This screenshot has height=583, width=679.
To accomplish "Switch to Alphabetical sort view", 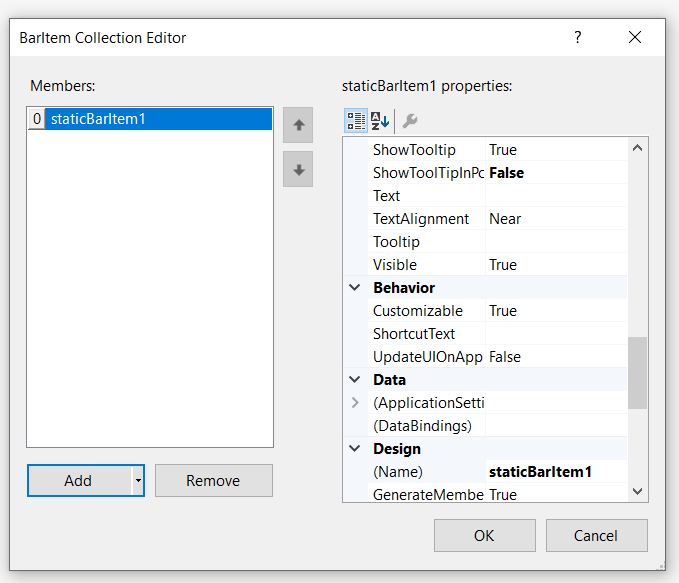I will [x=380, y=121].
